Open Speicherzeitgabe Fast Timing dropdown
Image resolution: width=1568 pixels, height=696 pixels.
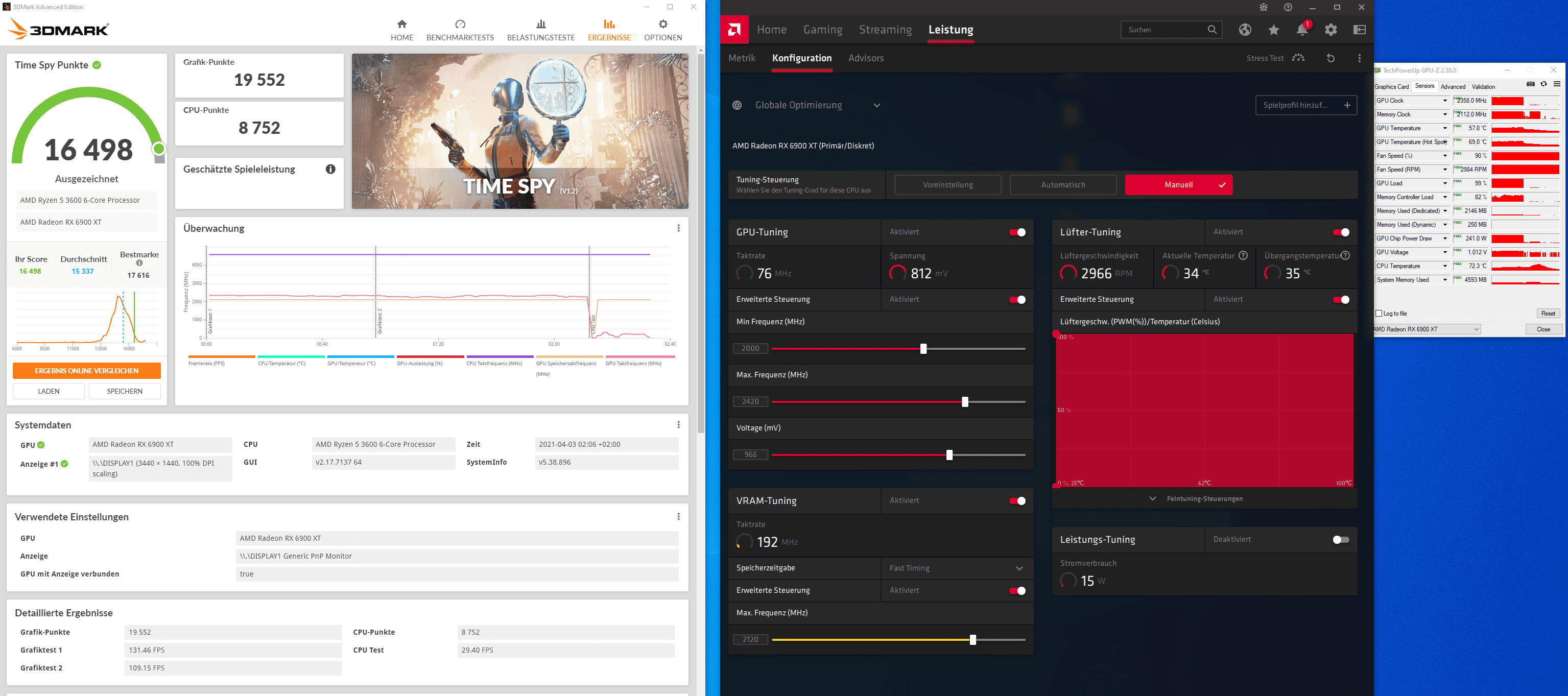tap(956, 568)
